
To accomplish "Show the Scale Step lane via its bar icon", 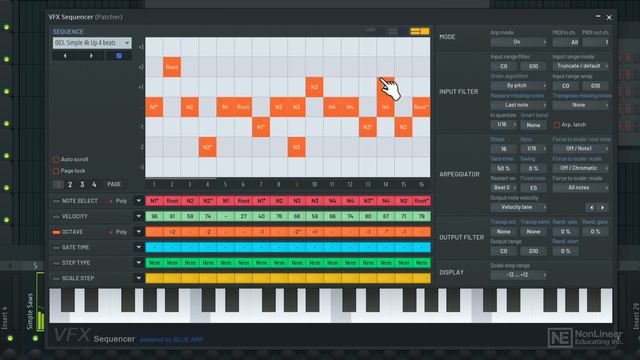I will click(56, 279).
